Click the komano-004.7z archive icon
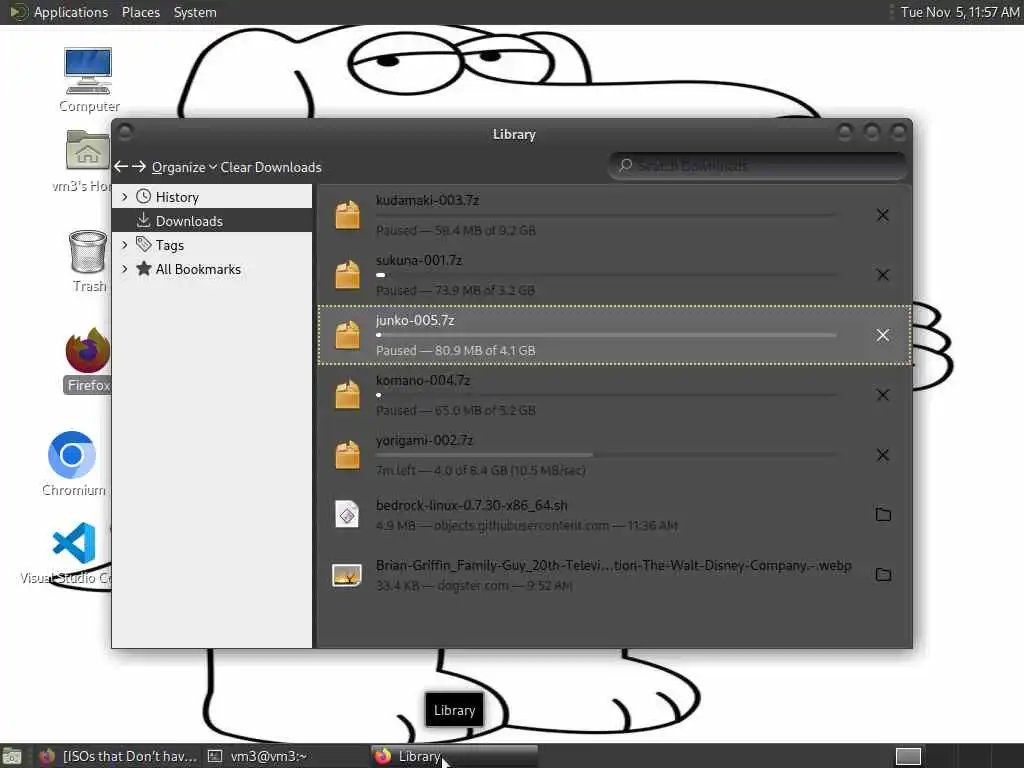1024x768 pixels. click(347, 395)
